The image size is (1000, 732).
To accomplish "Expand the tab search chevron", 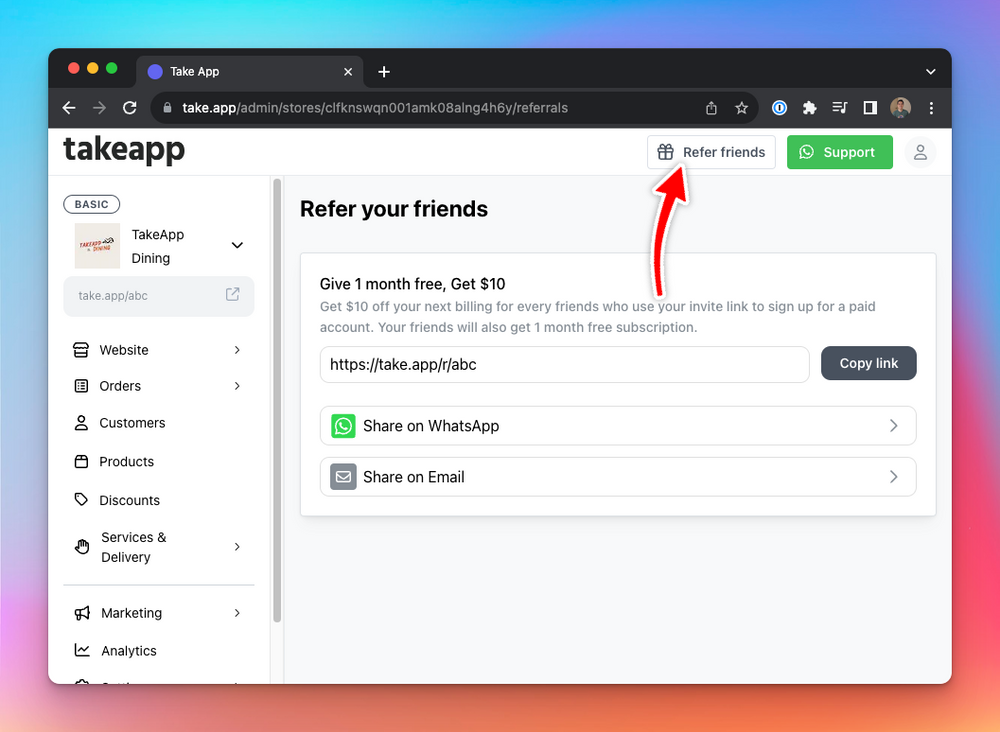I will tap(930, 71).
